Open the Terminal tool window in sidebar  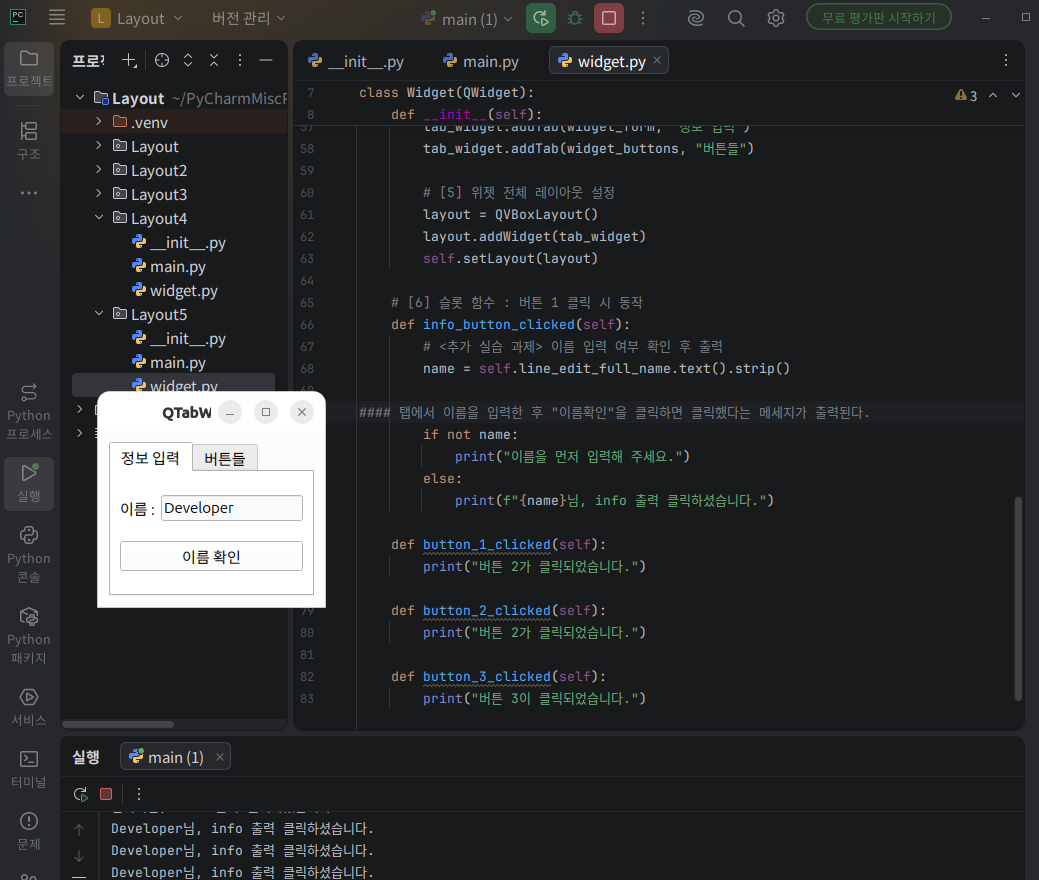click(x=28, y=769)
